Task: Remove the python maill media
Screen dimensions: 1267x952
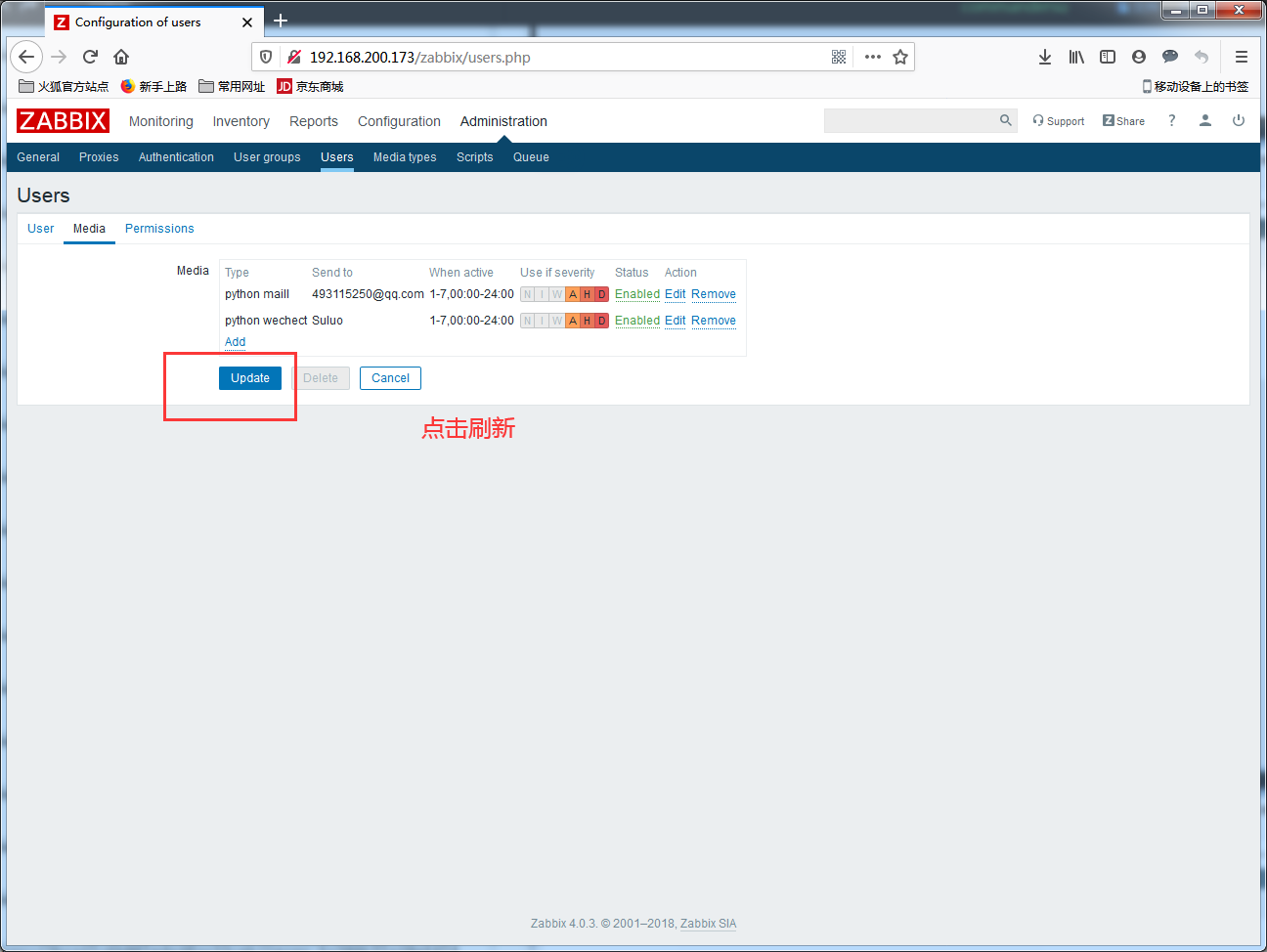Action: point(714,294)
